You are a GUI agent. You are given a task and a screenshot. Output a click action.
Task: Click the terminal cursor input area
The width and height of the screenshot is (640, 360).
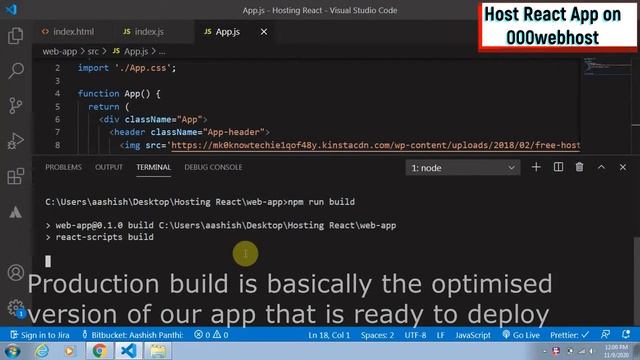click(48, 261)
